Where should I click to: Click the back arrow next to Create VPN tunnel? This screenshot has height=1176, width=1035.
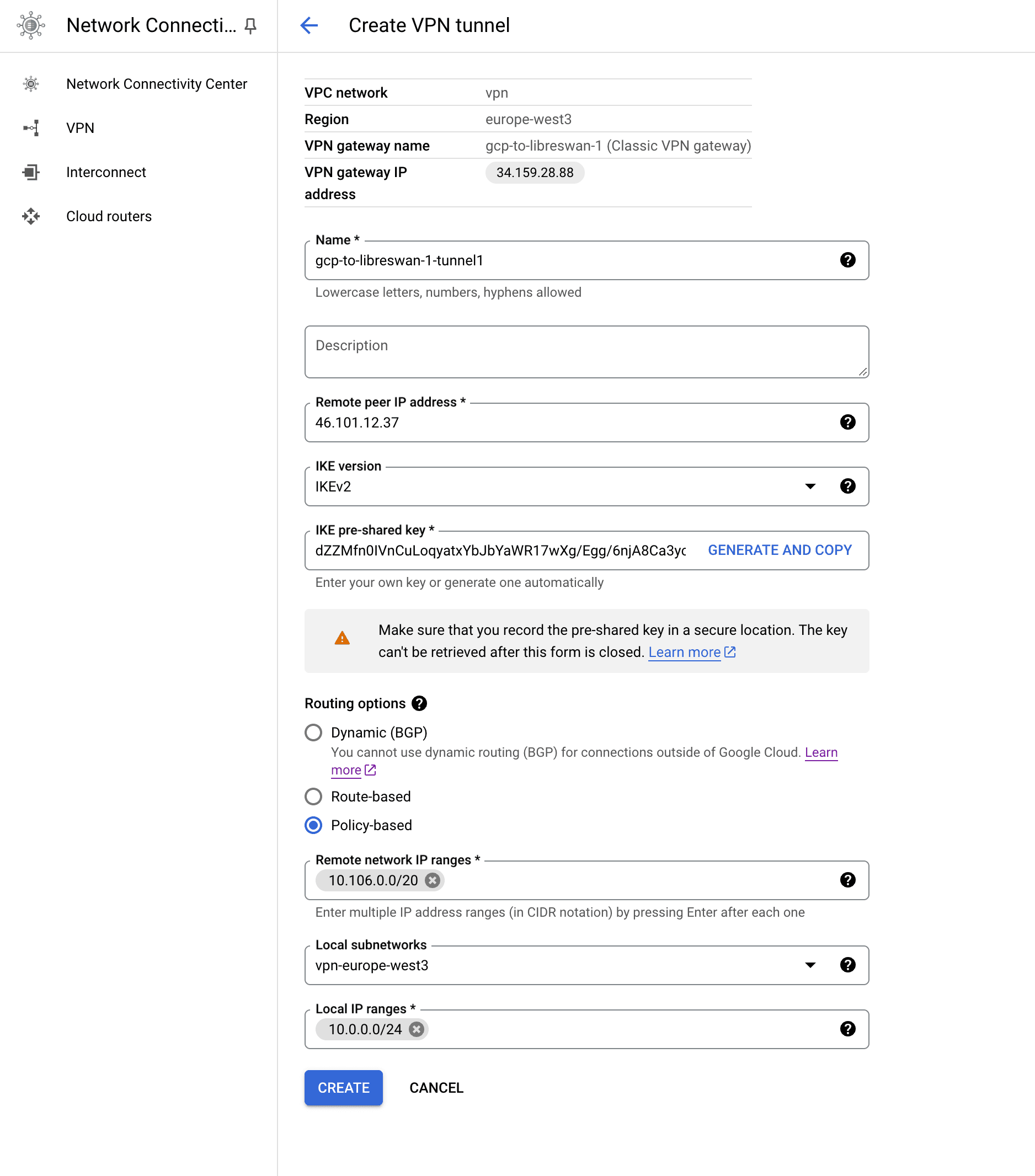point(309,25)
